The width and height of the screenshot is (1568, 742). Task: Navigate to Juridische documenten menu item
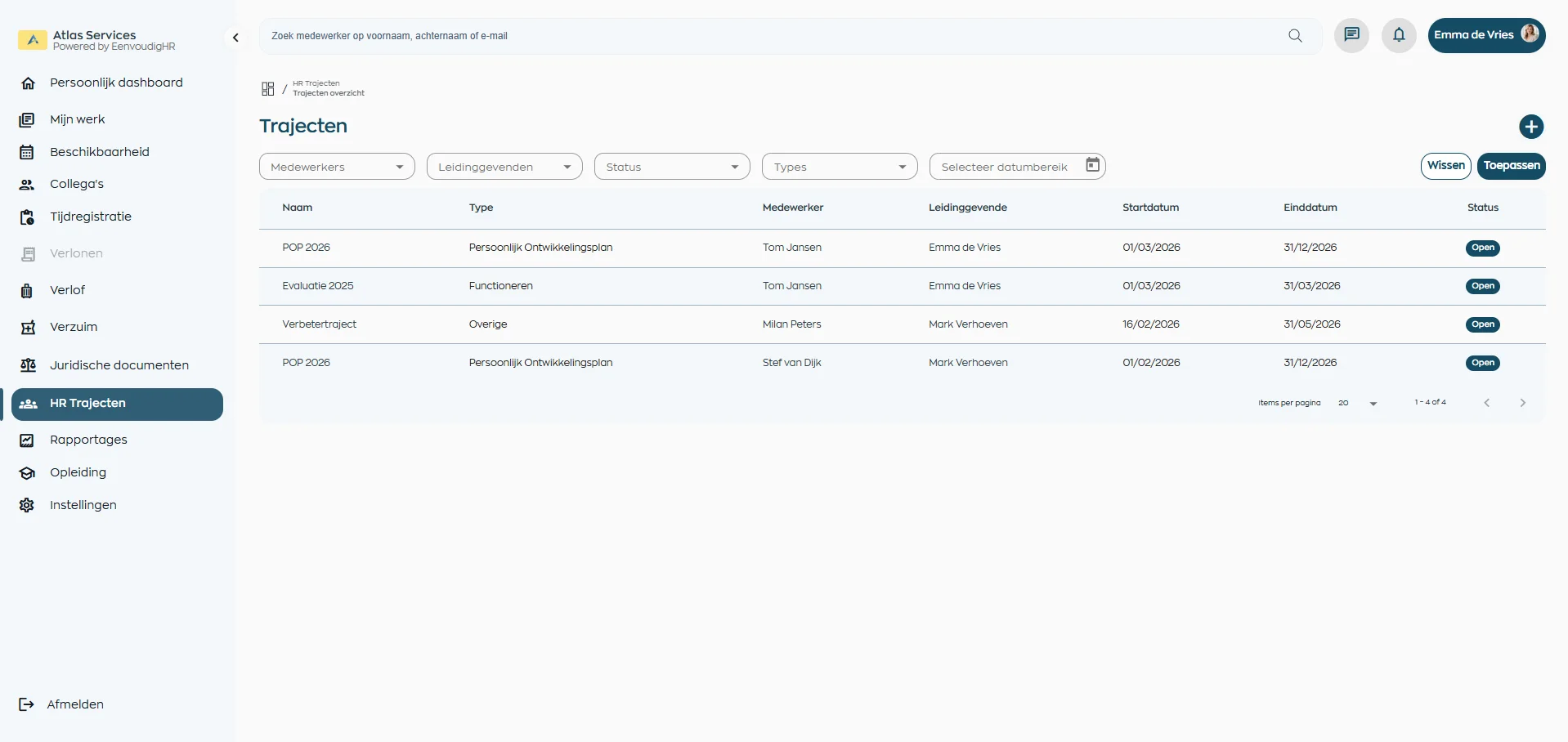click(x=119, y=365)
